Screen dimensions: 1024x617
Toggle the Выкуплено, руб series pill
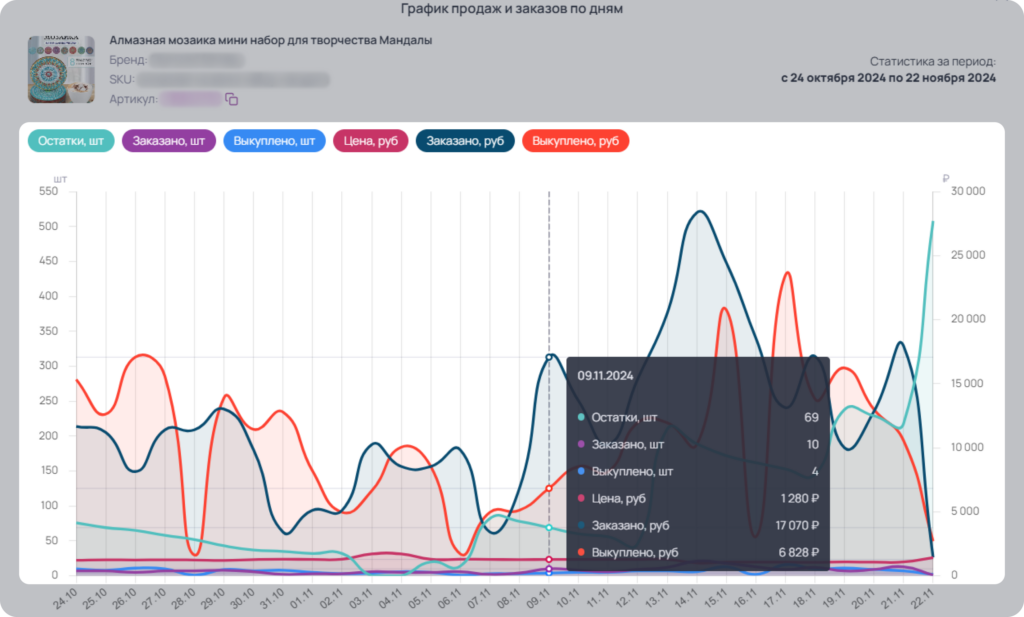point(575,141)
